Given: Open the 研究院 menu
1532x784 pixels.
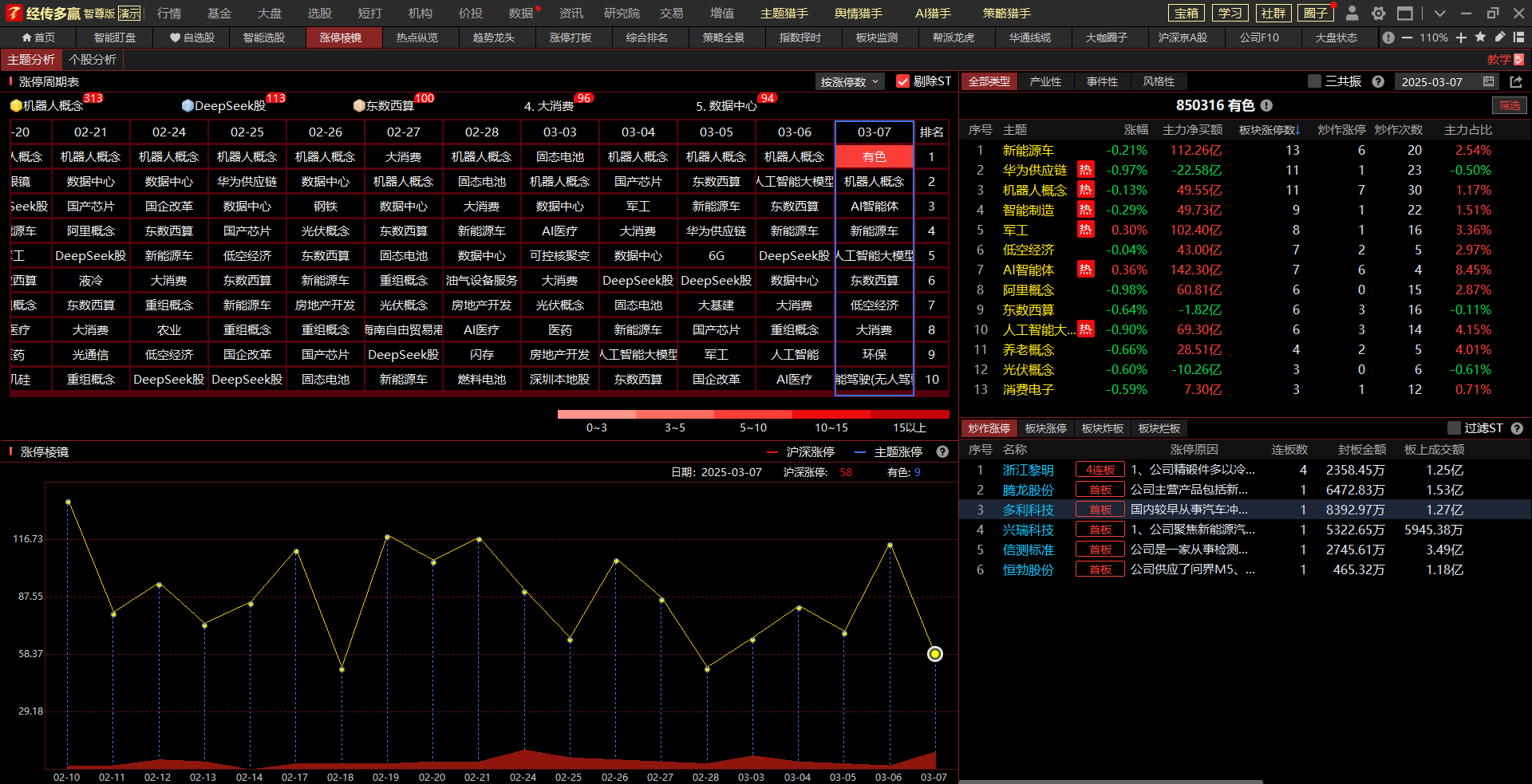Looking at the screenshot, I should tap(622, 14).
